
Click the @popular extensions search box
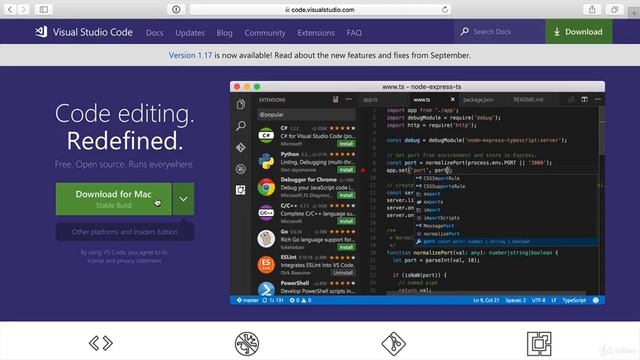tap(306, 115)
